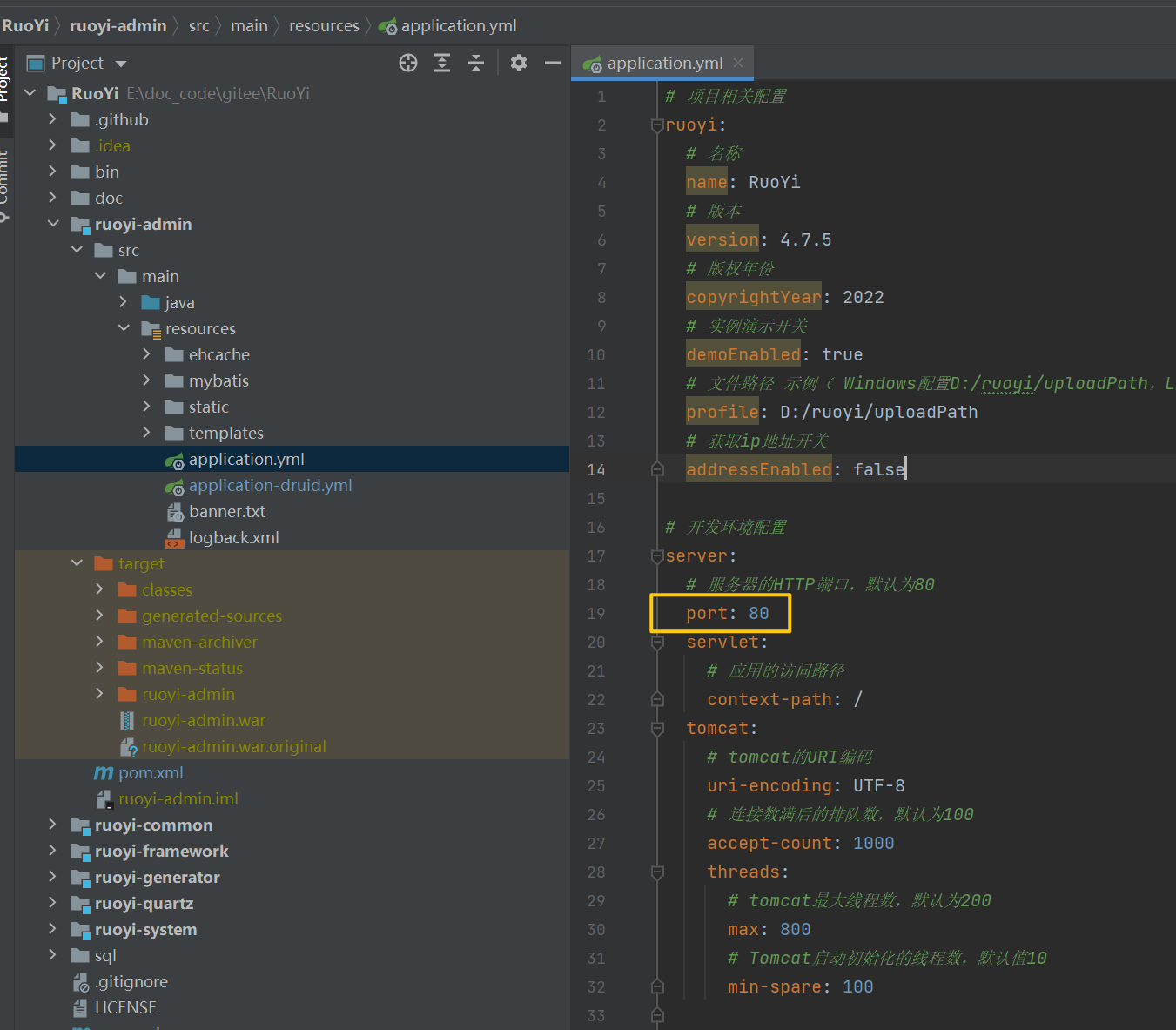
Task: Expand the ehcache folder
Action: 147,354
